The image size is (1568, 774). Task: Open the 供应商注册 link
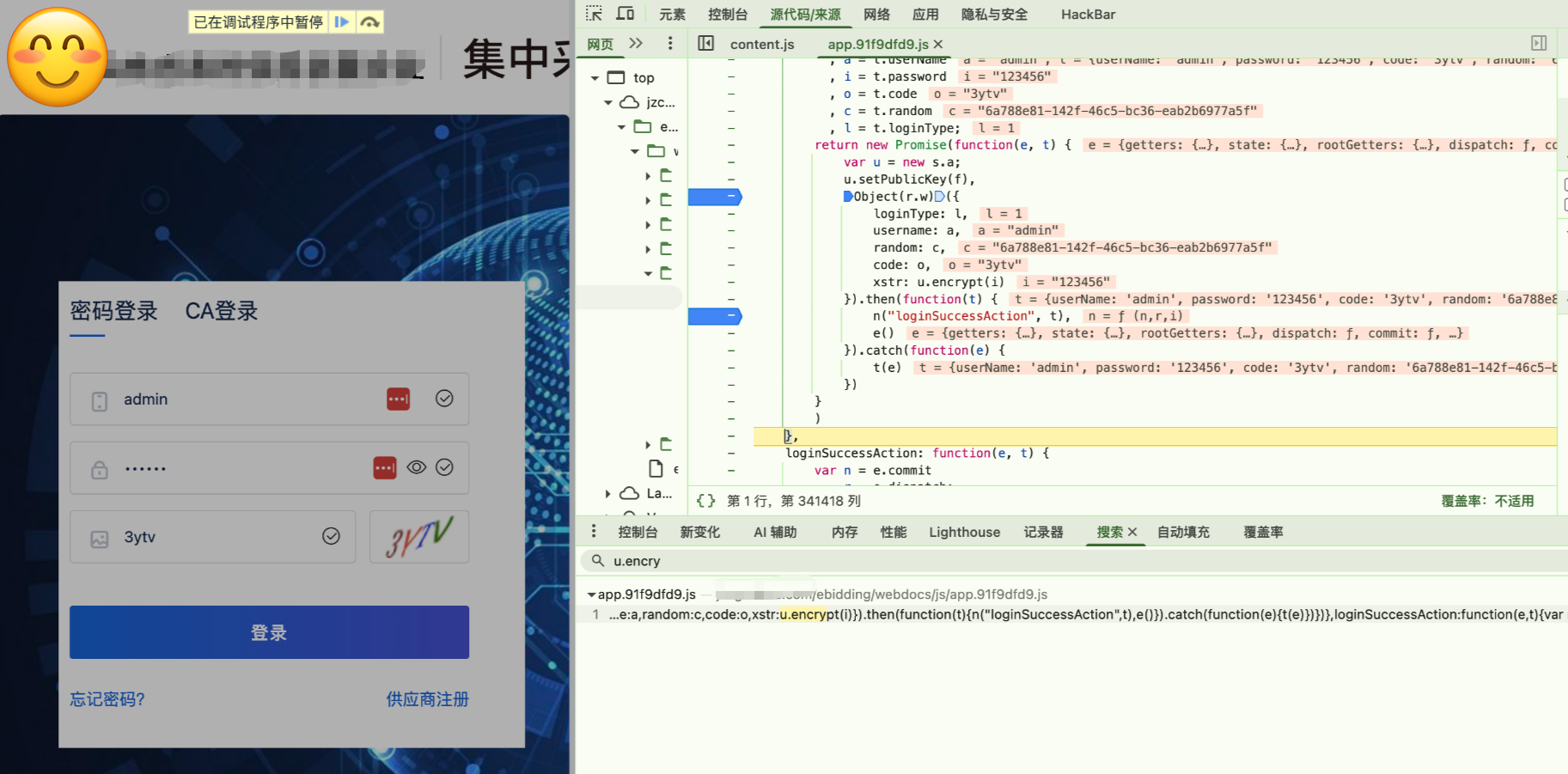pyautogui.click(x=427, y=699)
